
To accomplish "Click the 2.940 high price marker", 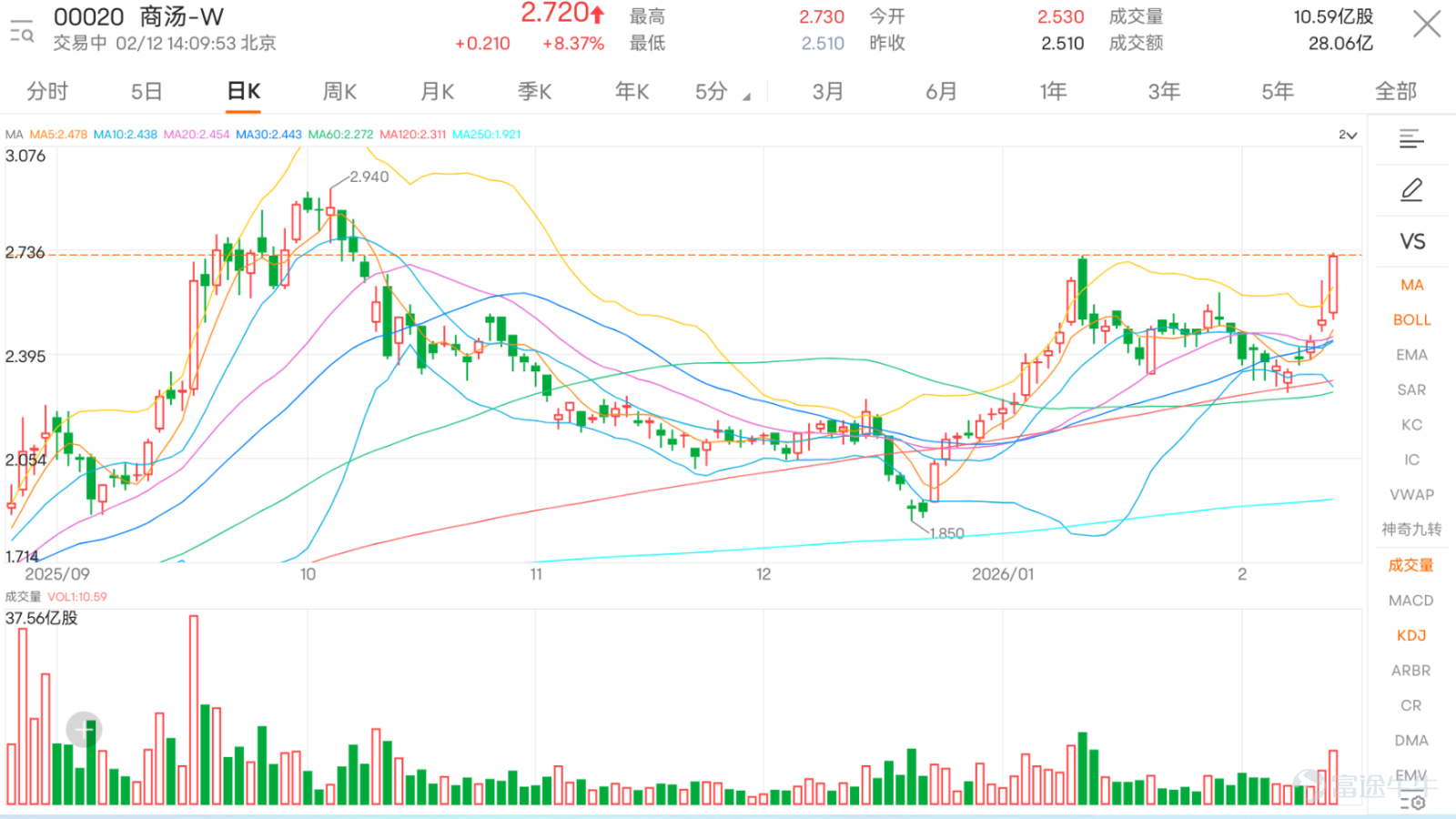I will pyautogui.click(x=369, y=177).
